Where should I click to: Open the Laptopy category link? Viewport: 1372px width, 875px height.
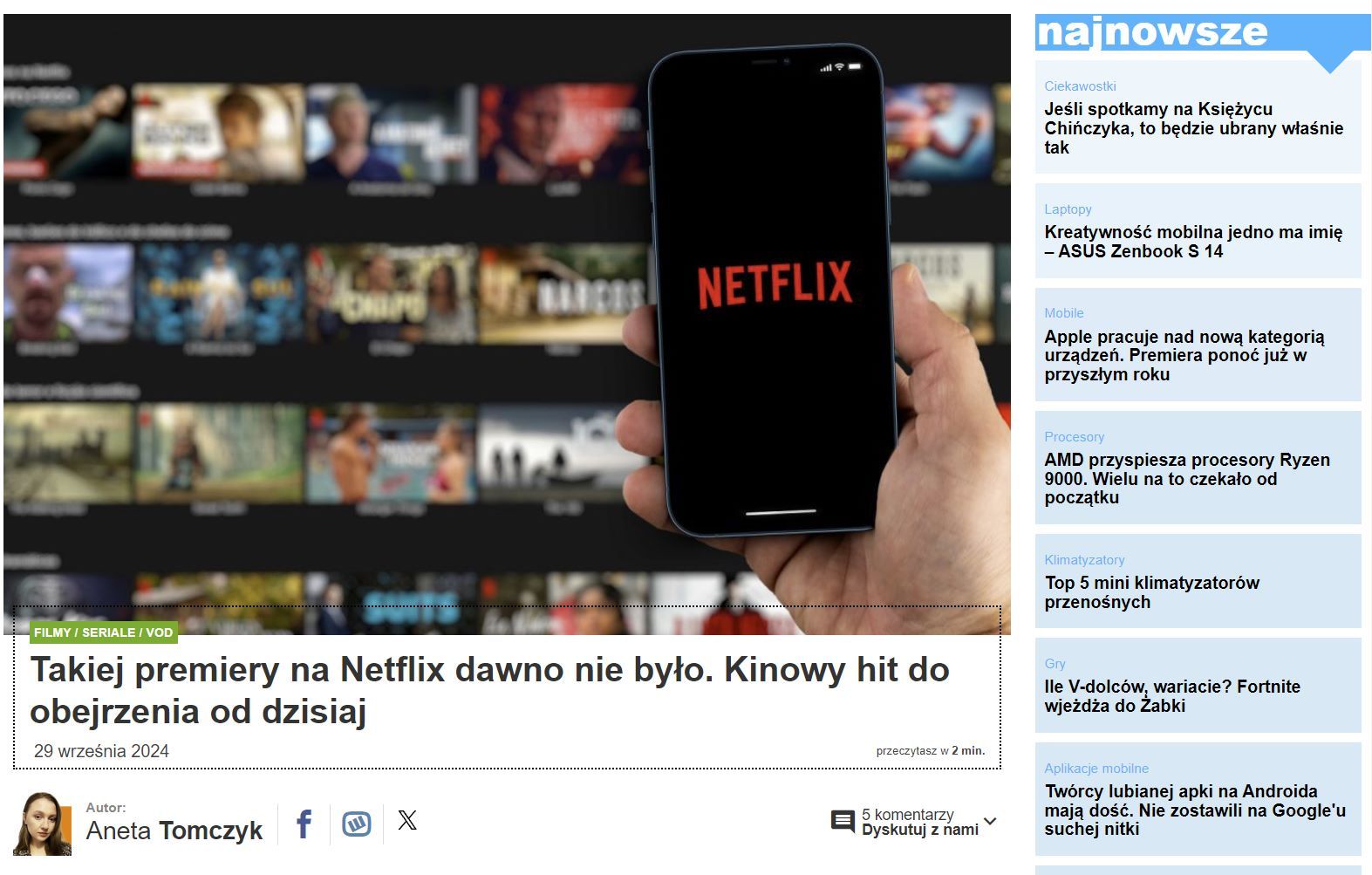tap(1068, 208)
